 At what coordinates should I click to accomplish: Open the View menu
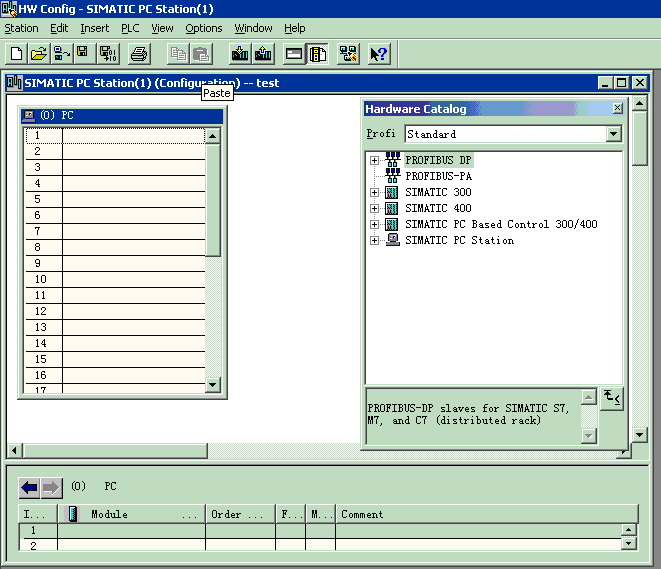pos(162,28)
